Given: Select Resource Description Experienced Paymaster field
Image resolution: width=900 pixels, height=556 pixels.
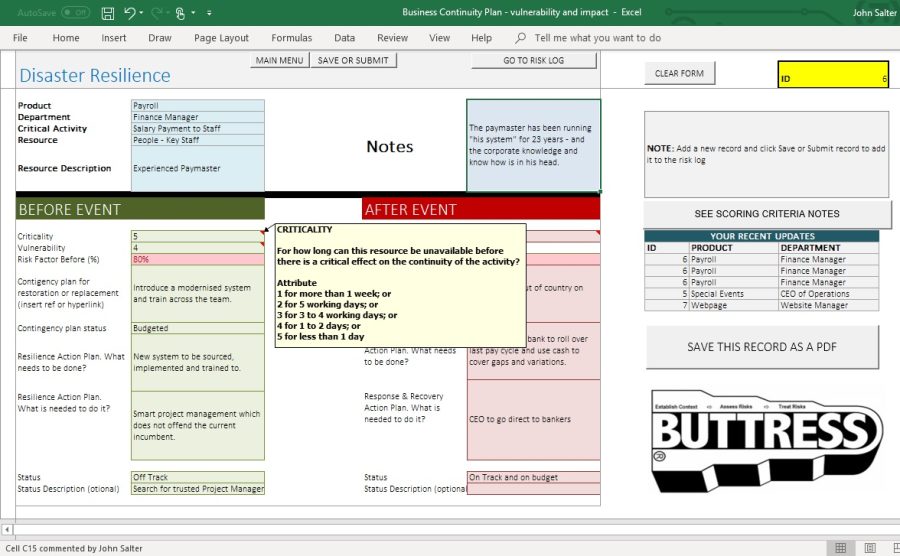Looking at the screenshot, I should [197, 168].
